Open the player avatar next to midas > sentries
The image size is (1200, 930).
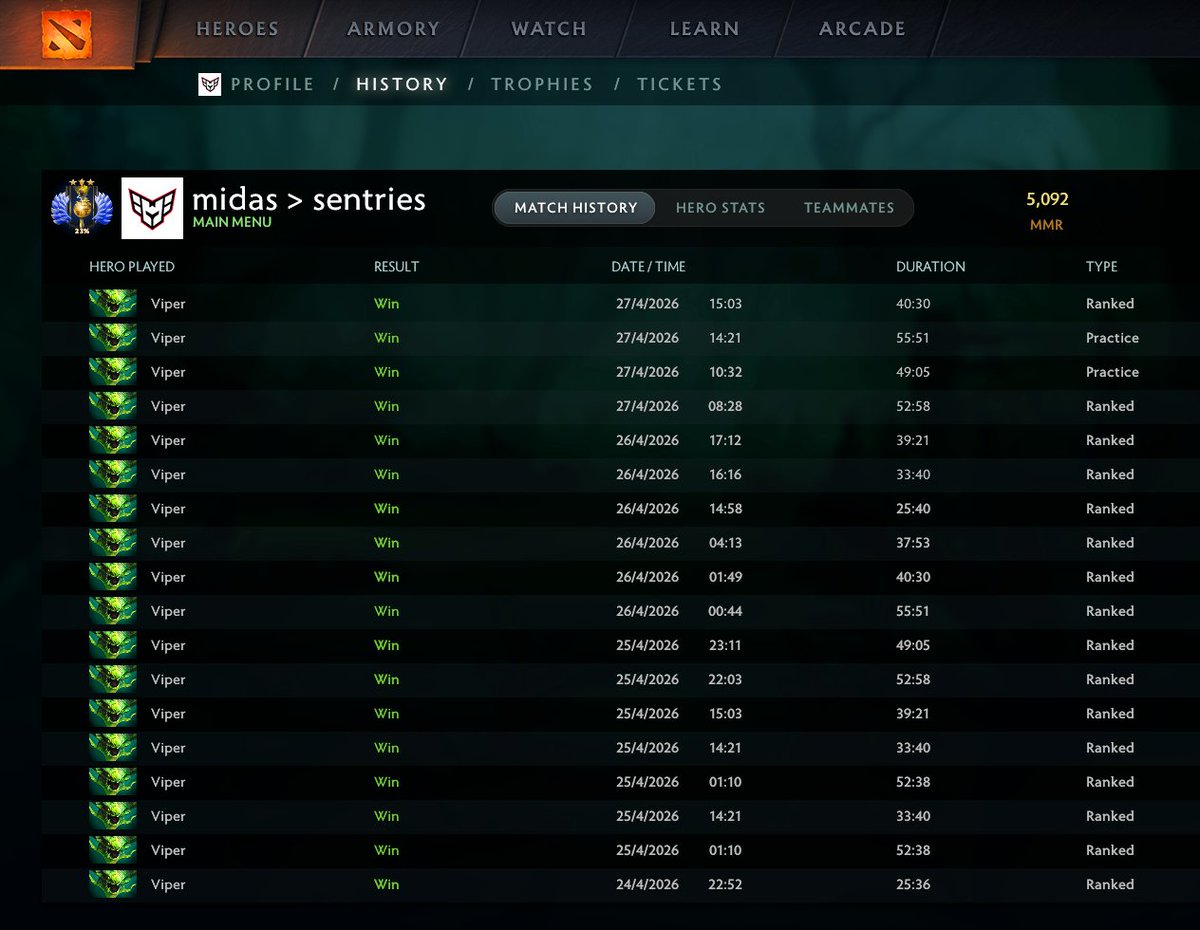click(152, 208)
